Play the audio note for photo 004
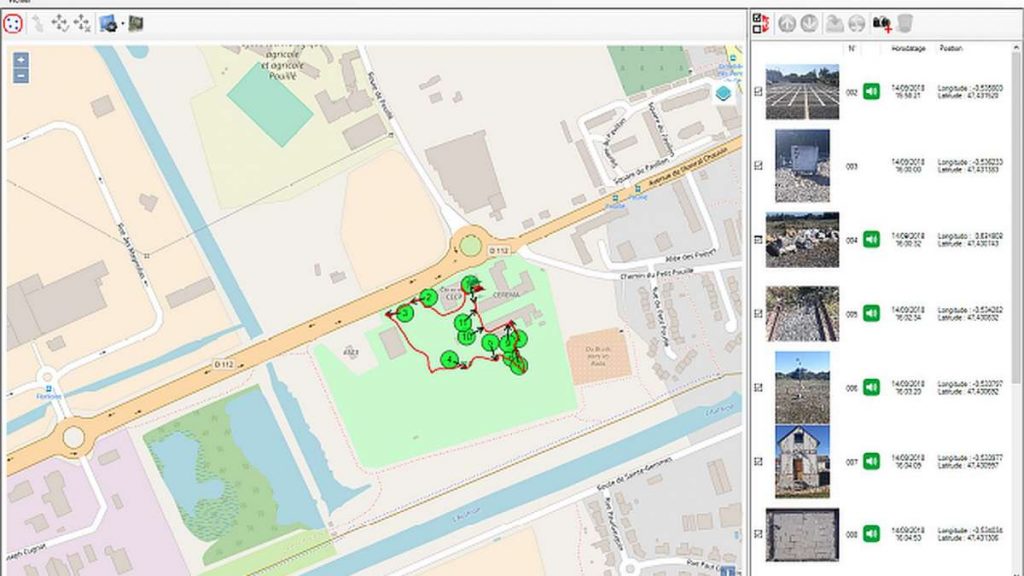This screenshot has width=1024, height=576. 871,239
